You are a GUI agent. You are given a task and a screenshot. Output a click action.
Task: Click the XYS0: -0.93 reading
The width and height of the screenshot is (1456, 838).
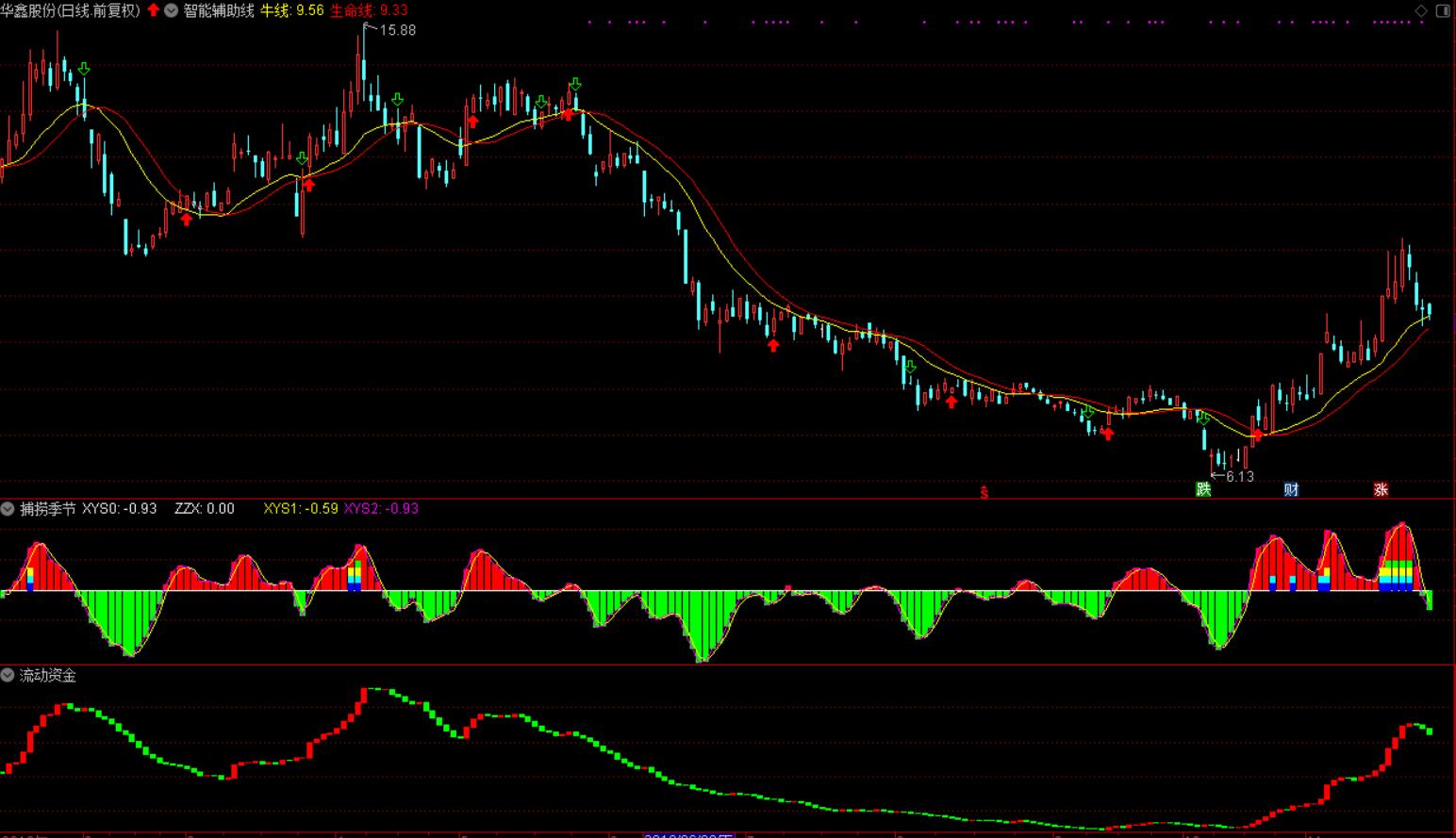point(120,509)
